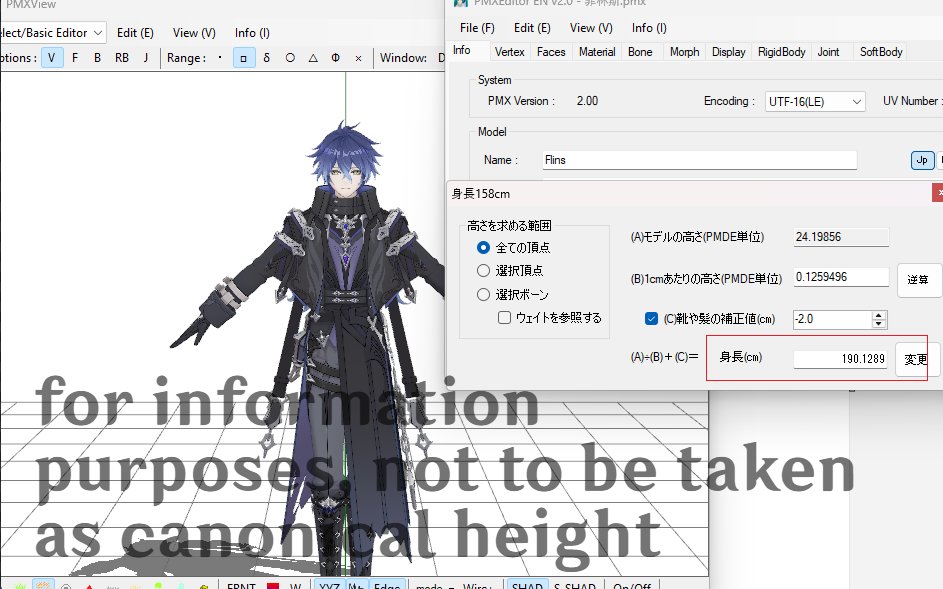The width and height of the screenshot is (943, 589).
Task: Open the Select/Basic Editor dropdown in PMXView
Action: point(53,32)
